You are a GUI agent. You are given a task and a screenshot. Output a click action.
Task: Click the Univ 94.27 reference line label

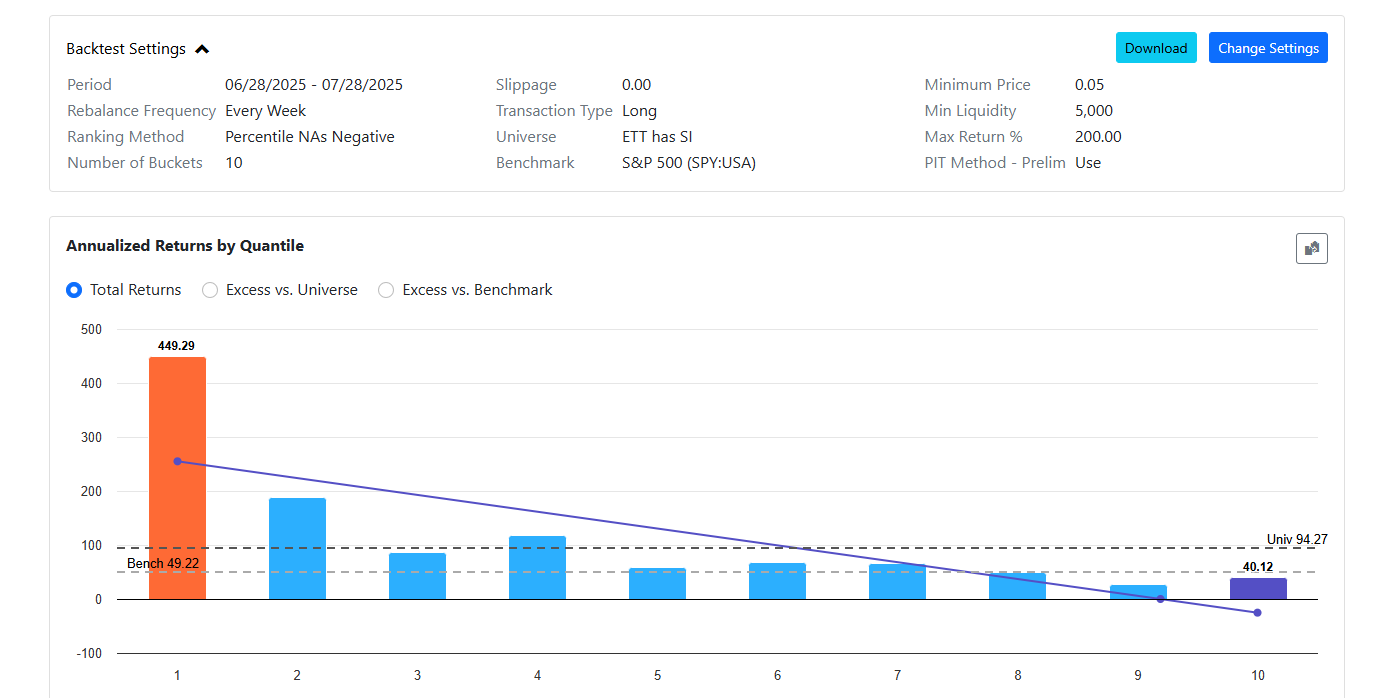click(1296, 539)
